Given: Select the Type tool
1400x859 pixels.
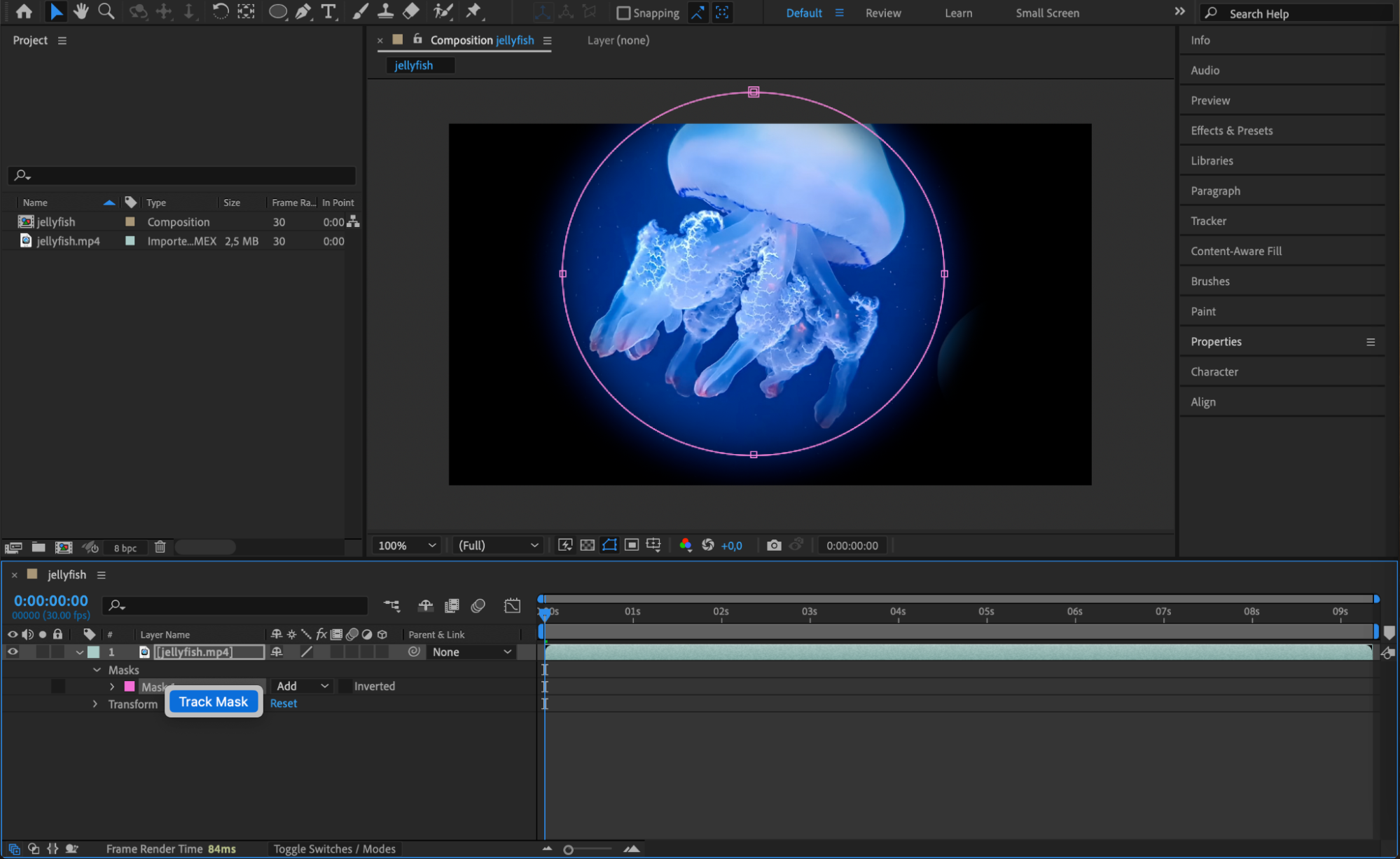Looking at the screenshot, I should click(328, 11).
